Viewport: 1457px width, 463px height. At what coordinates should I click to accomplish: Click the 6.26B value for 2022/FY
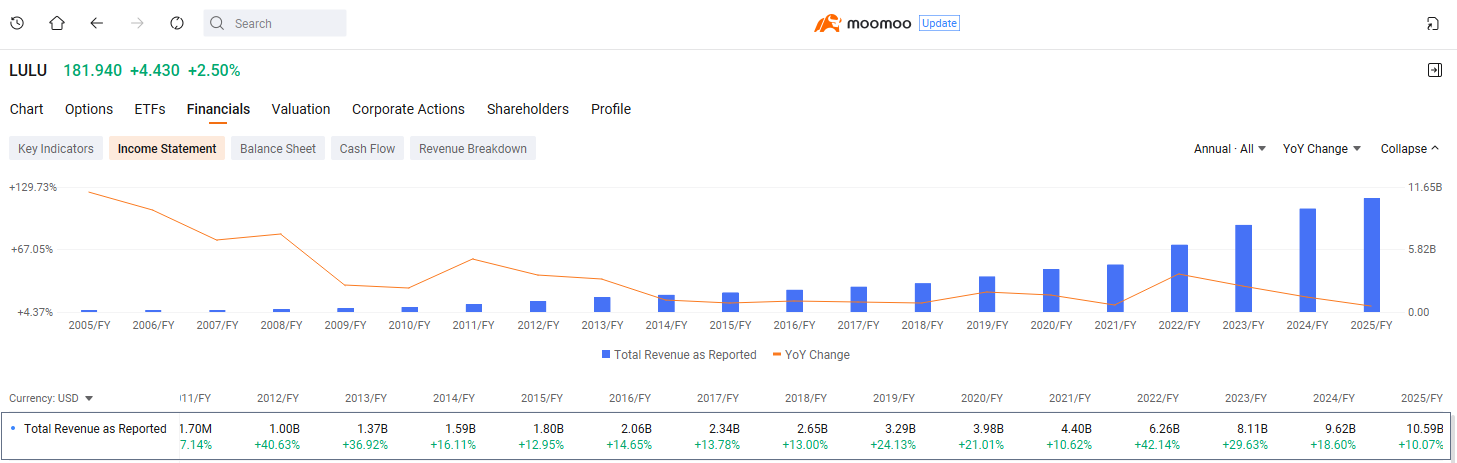pyautogui.click(x=1162, y=429)
